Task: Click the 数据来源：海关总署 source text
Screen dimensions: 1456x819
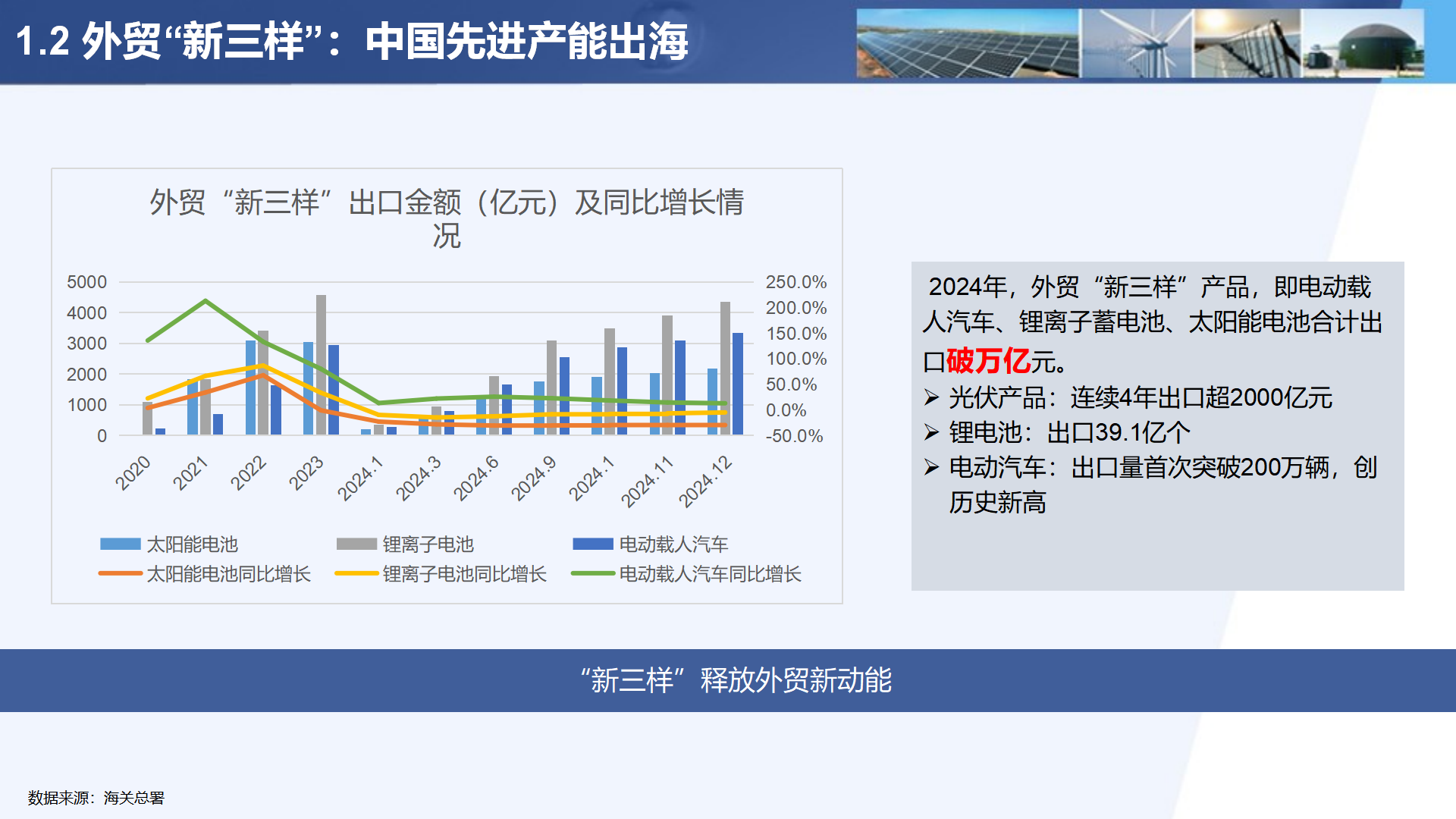Action: (x=95, y=798)
